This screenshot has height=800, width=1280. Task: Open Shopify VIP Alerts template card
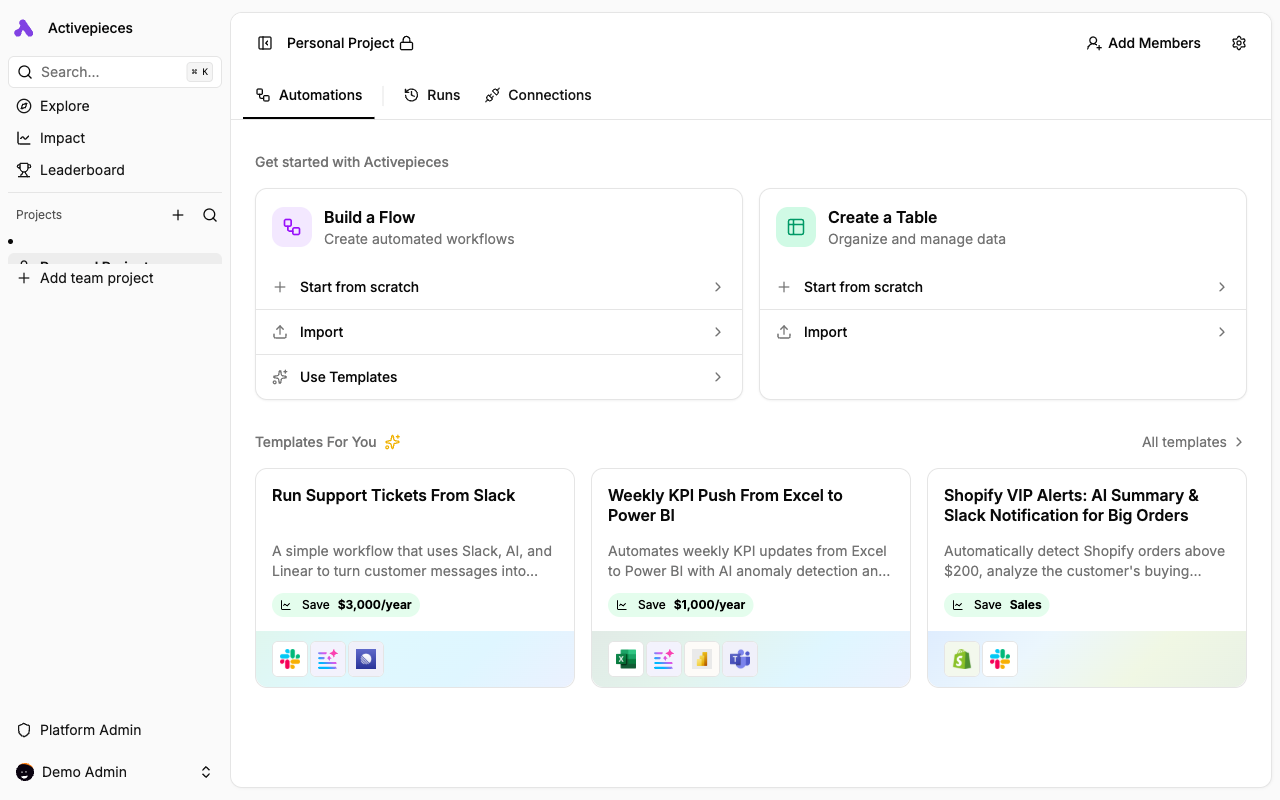1087,578
